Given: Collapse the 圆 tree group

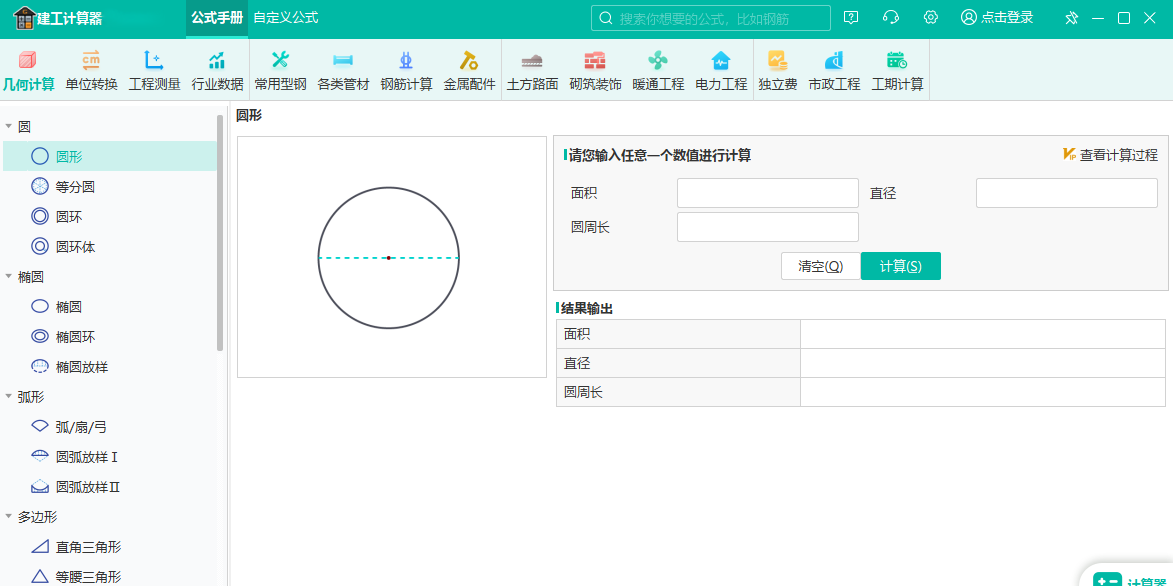Looking at the screenshot, I should (8, 126).
